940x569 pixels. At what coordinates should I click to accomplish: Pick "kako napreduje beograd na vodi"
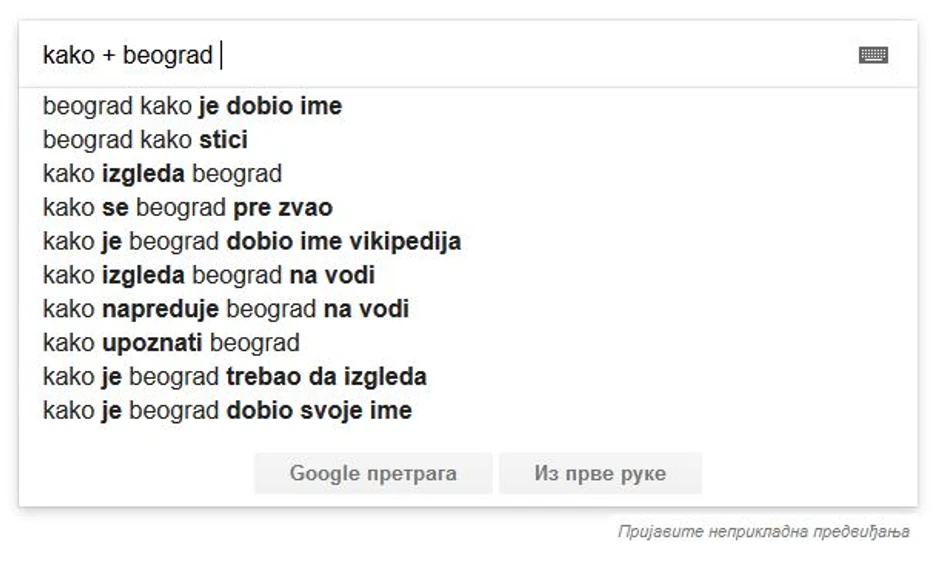[x=225, y=309]
